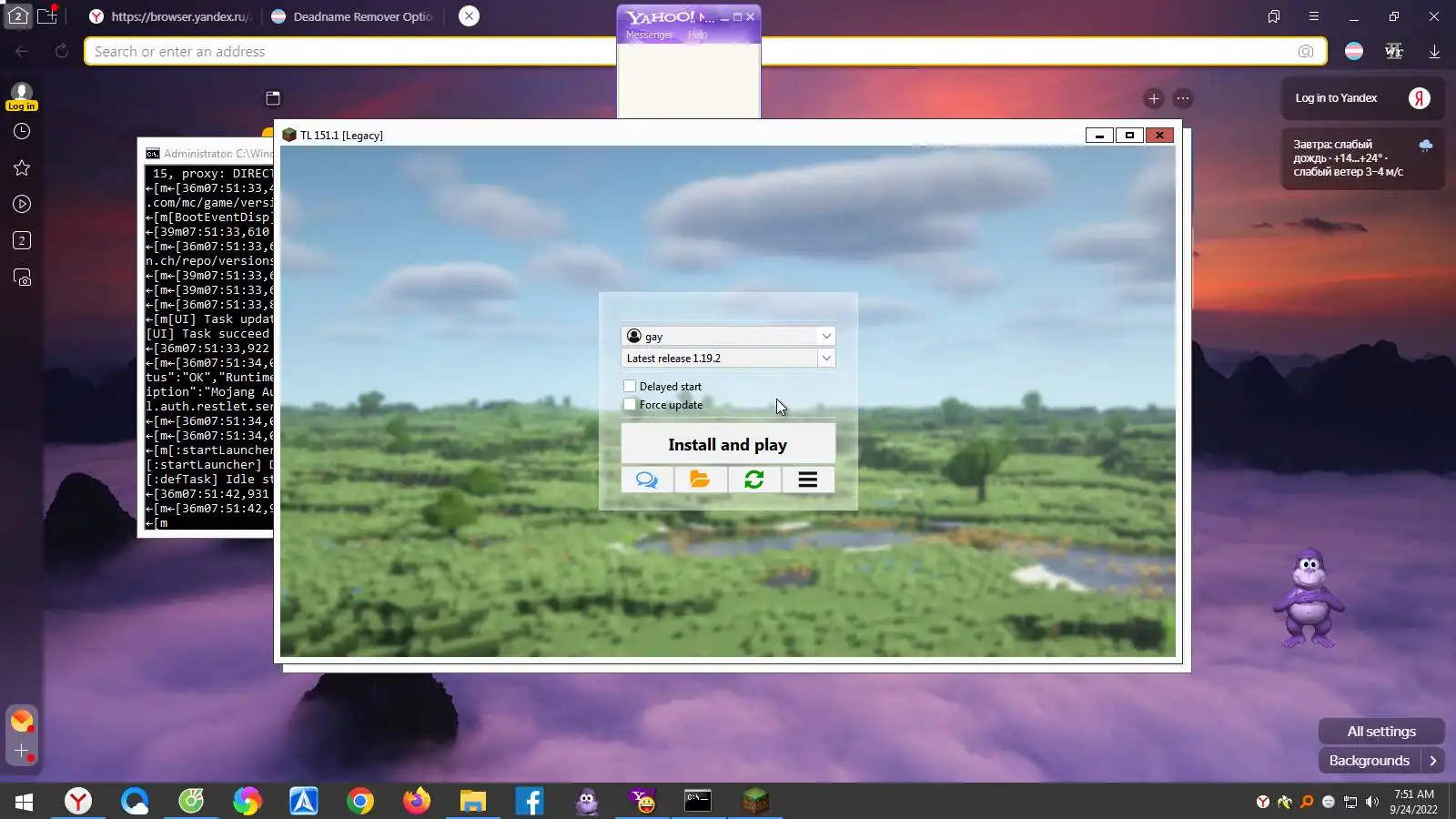Click the sidebar Log in avatar
The image size is (1456, 819).
coord(21,96)
